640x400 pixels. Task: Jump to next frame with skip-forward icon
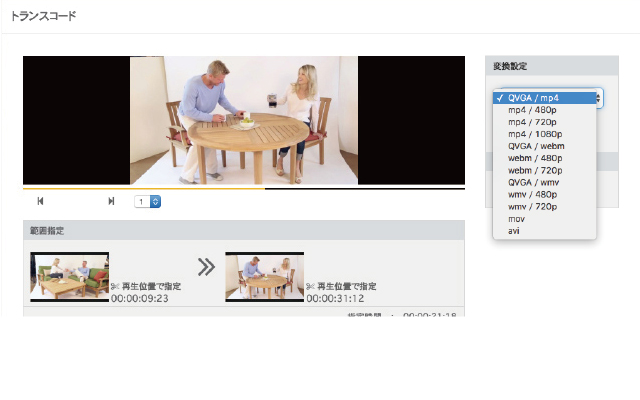(111, 201)
